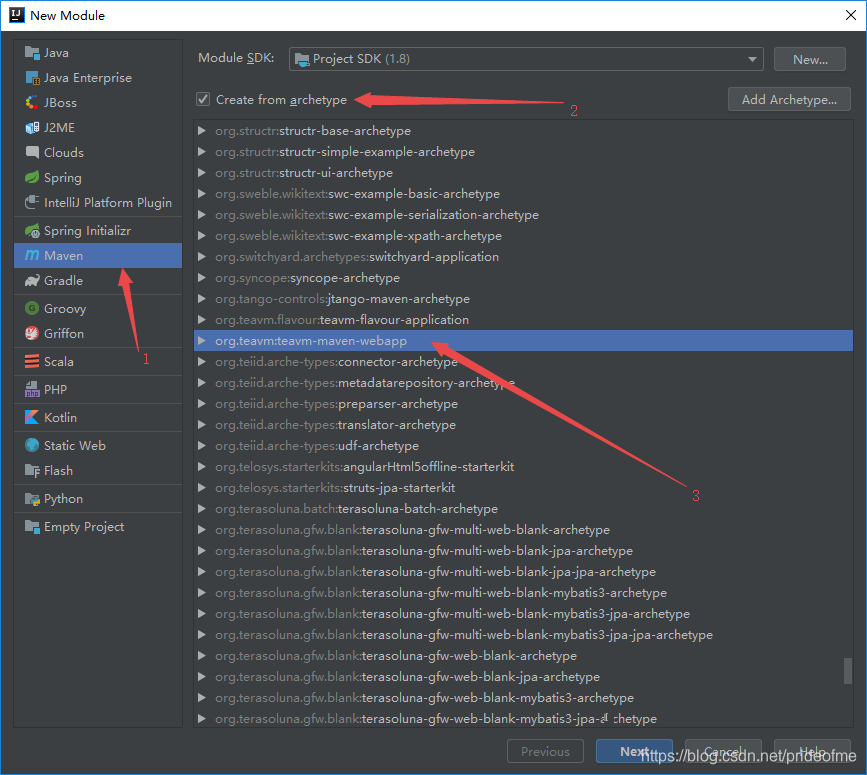Click the IntelliJ logo in title bar
The image size is (867, 775).
pos(17,15)
